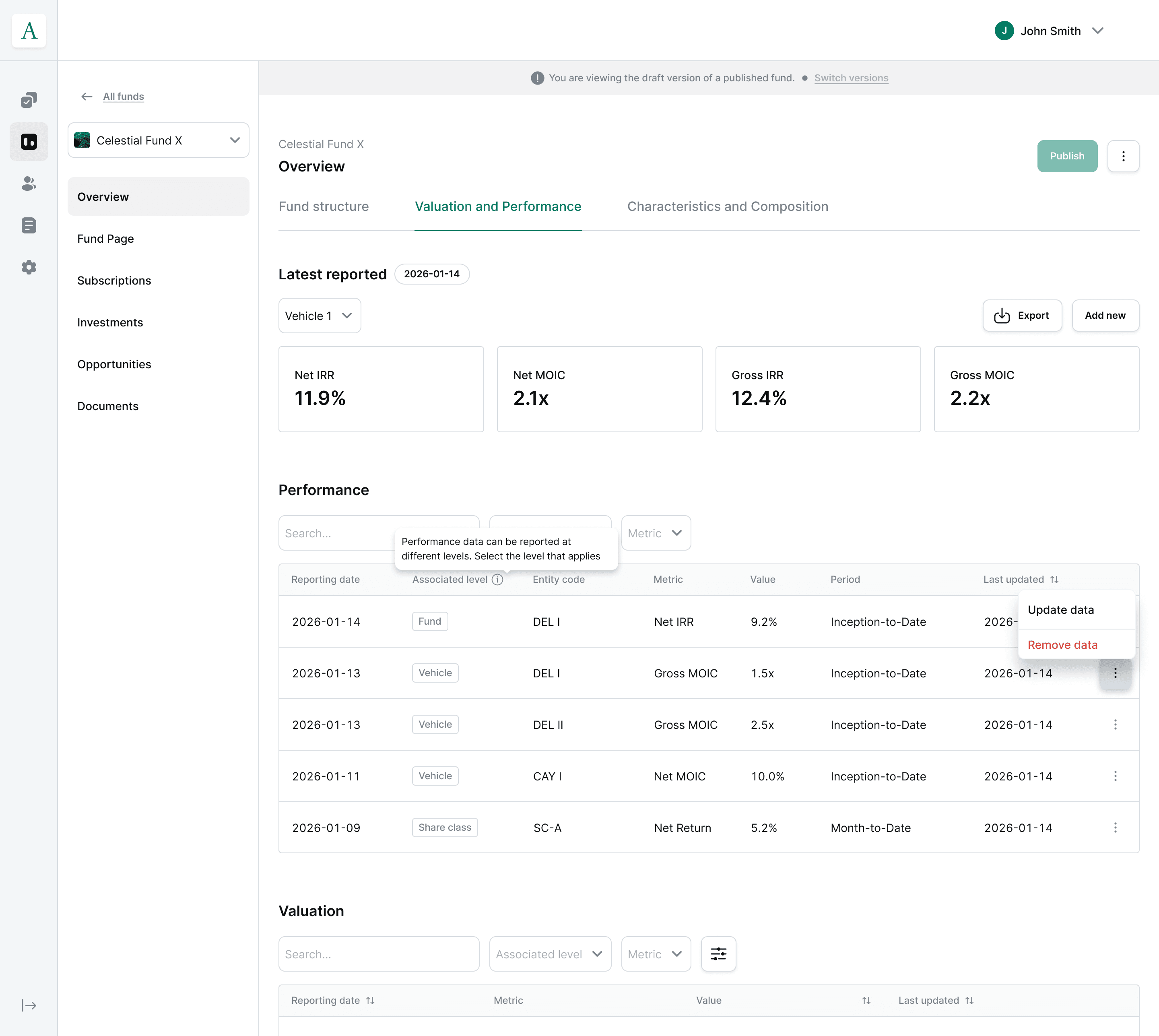Click the 10.0% value cell
1159x1036 pixels.
coord(767,776)
